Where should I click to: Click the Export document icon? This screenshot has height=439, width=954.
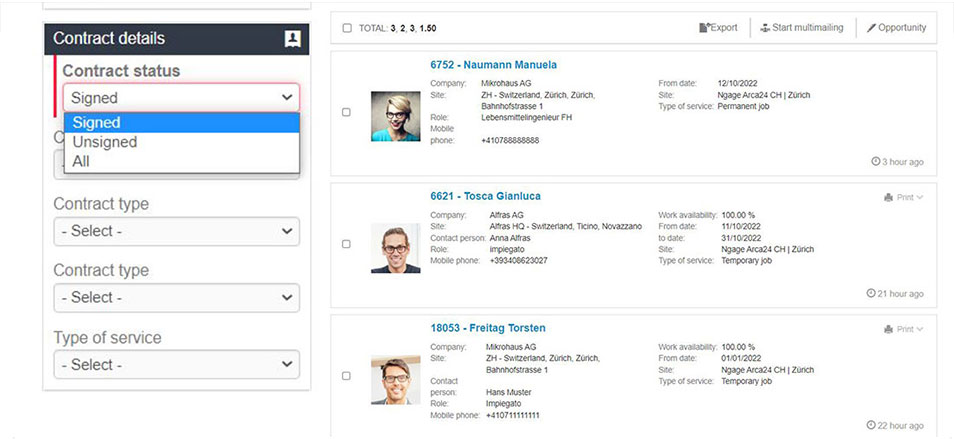point(705,28)
